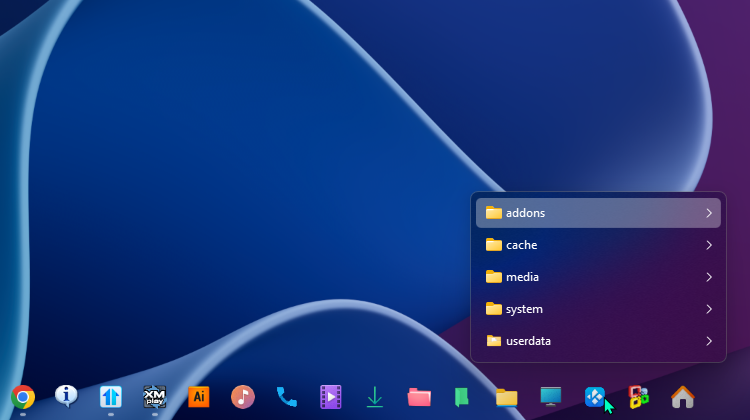Viewport: 750px width, 420px height.
Task: Select the system folder menu entry
Action: click(598, 309)
